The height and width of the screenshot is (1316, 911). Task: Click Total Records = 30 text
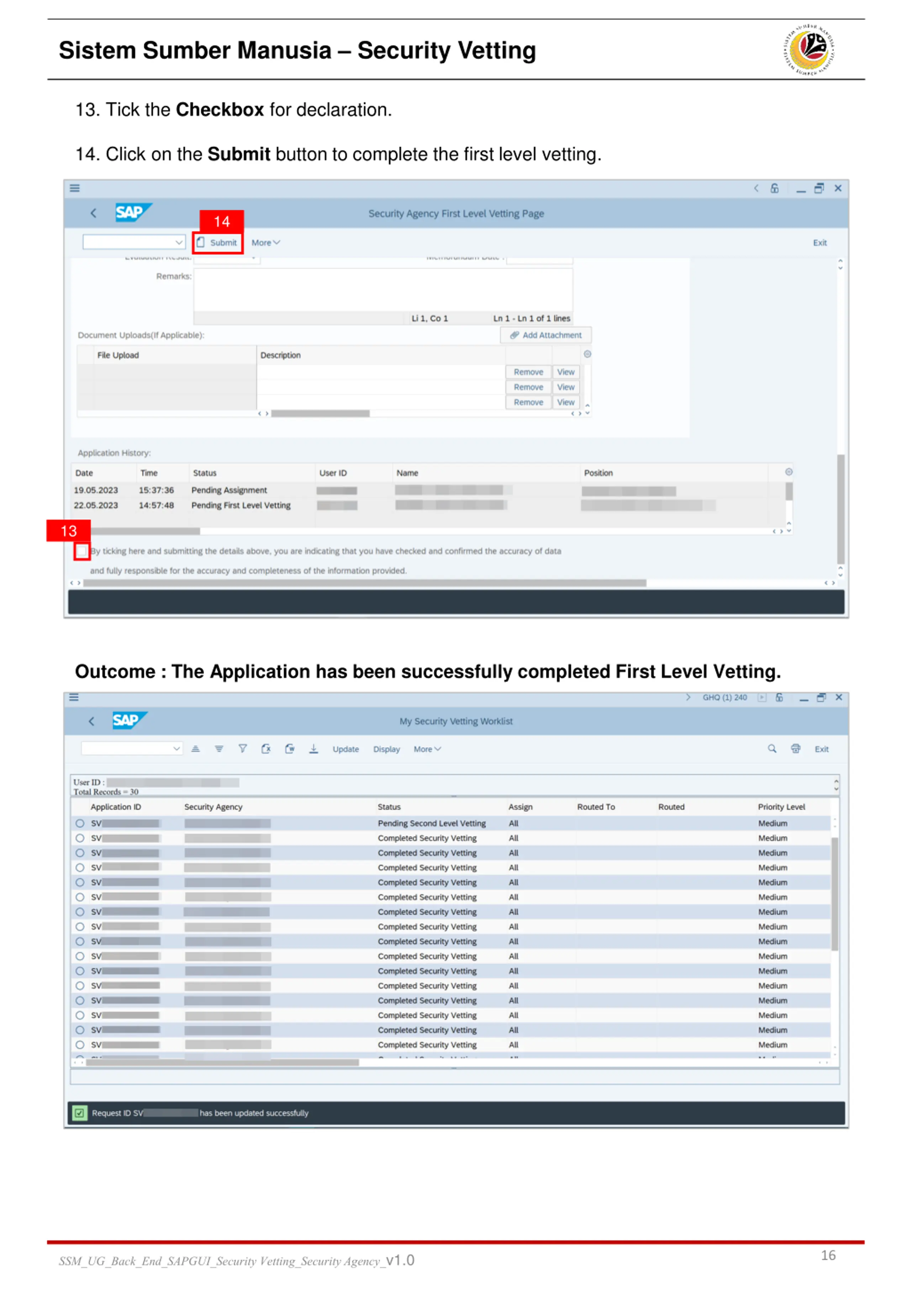106,791
